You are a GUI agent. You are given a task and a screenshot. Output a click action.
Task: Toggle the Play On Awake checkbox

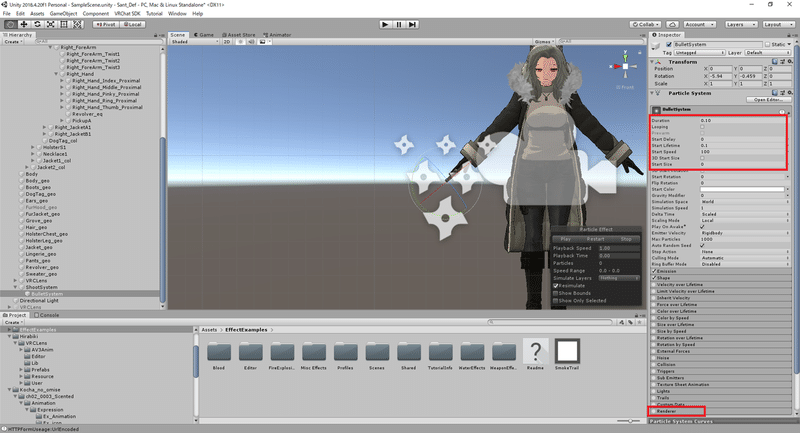pyautogui.click(x=702, y=226)
